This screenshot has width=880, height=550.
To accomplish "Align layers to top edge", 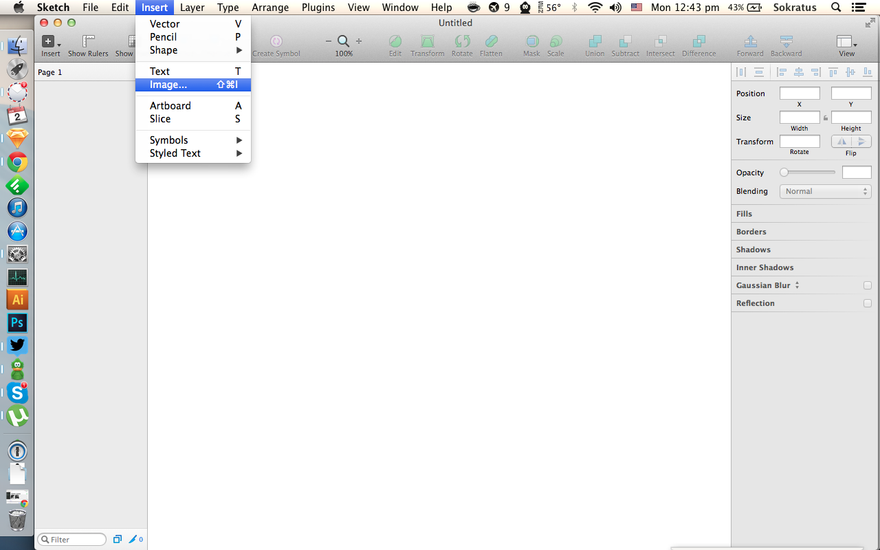I will point(833,72).
